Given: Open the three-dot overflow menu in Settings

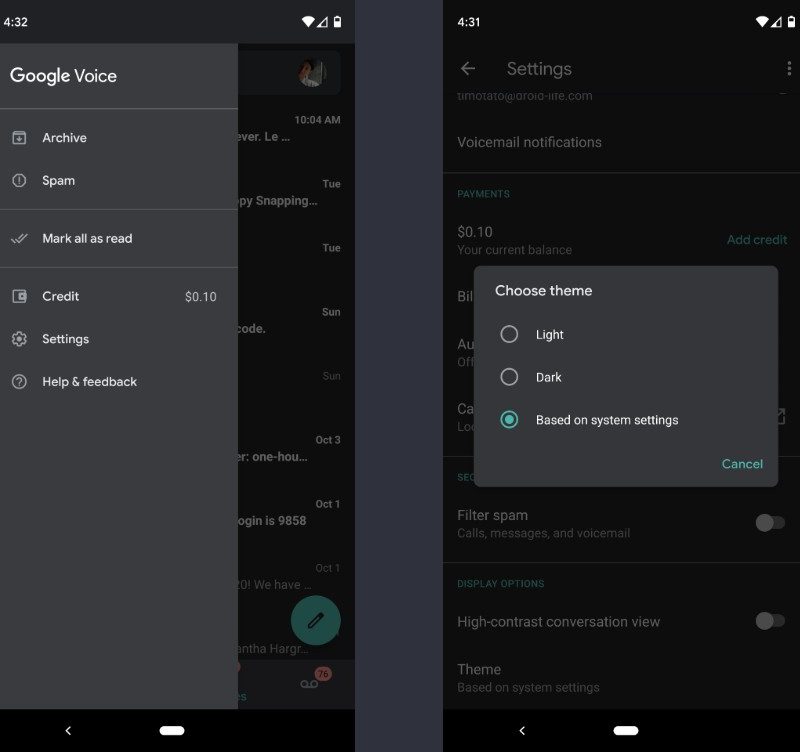Looking at the screenshot, I should tap(789, 68).
